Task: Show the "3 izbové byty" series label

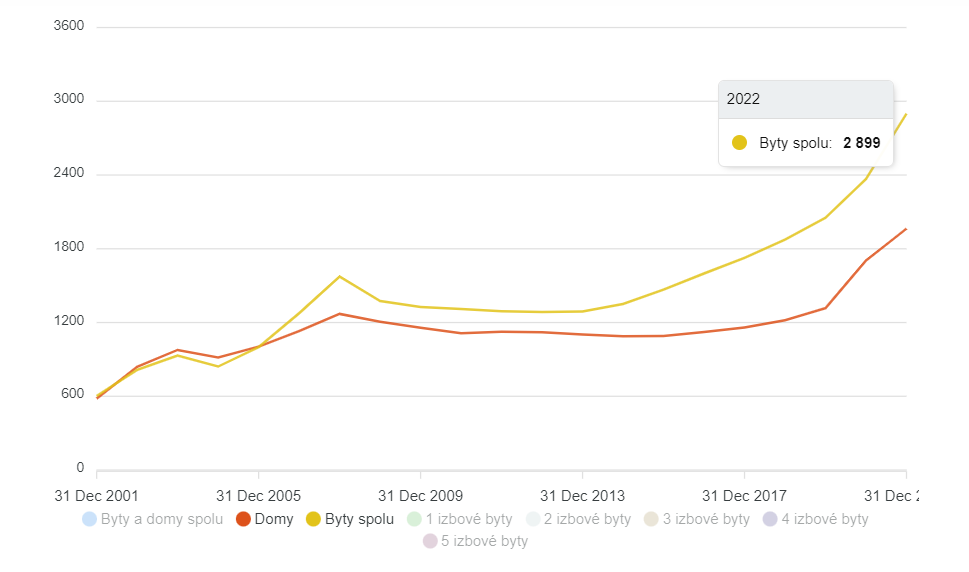Action: pos(706,519)
